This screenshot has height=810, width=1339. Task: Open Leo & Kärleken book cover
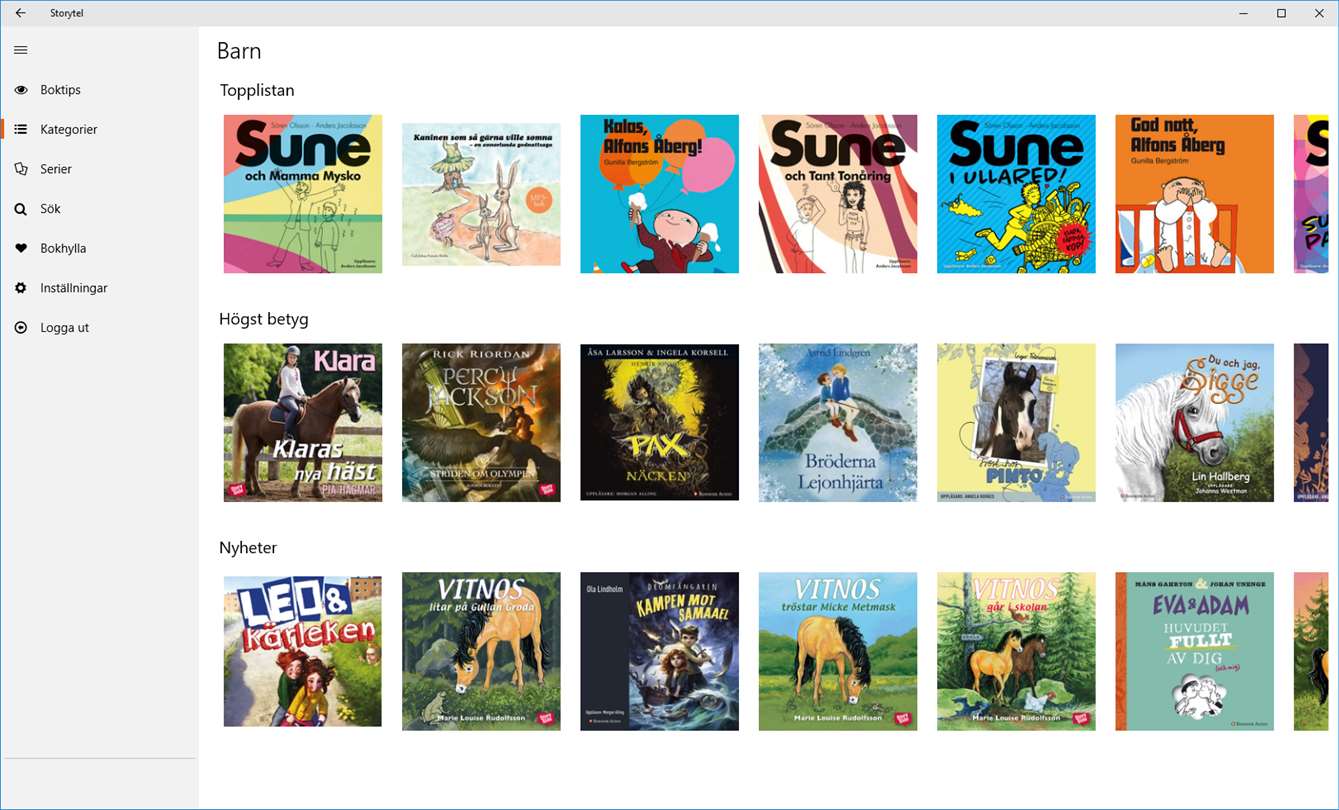click(303, 651)
